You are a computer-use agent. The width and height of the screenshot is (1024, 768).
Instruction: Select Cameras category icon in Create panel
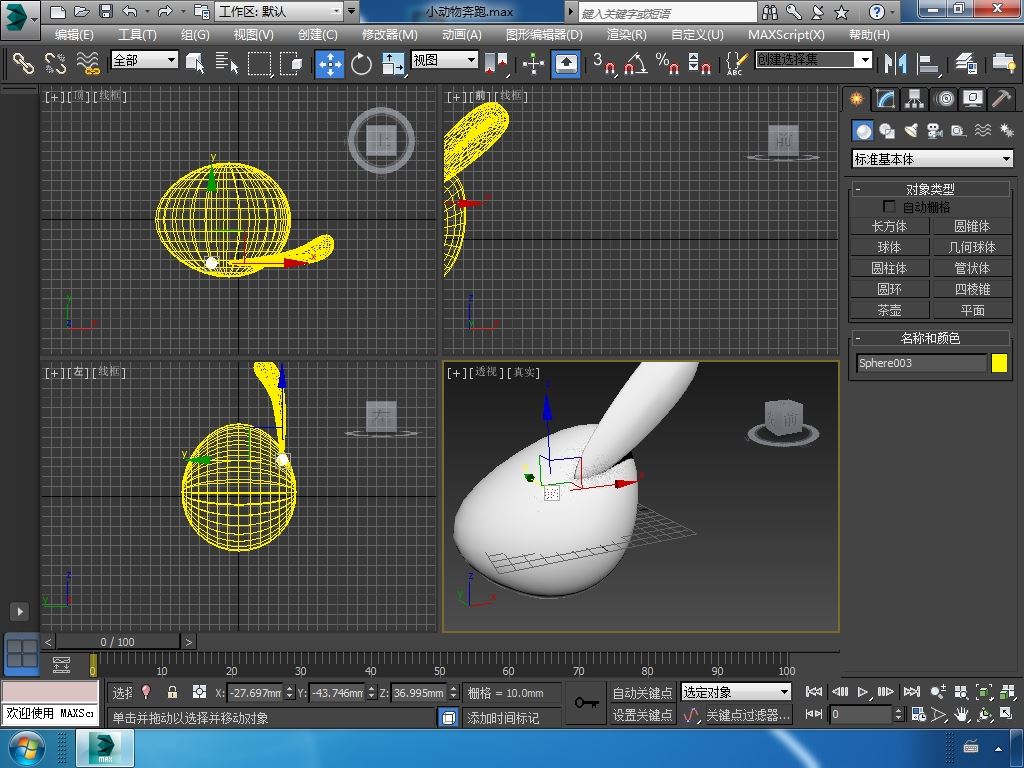click(935, 131)
